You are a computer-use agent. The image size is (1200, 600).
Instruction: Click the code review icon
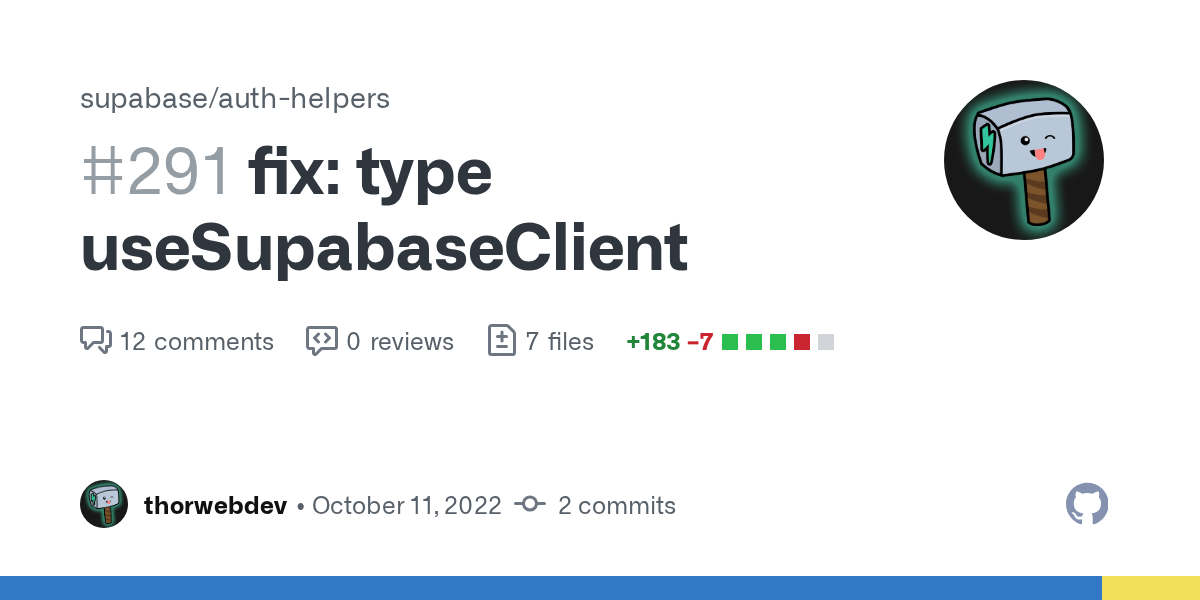click(x=321, y=341)
